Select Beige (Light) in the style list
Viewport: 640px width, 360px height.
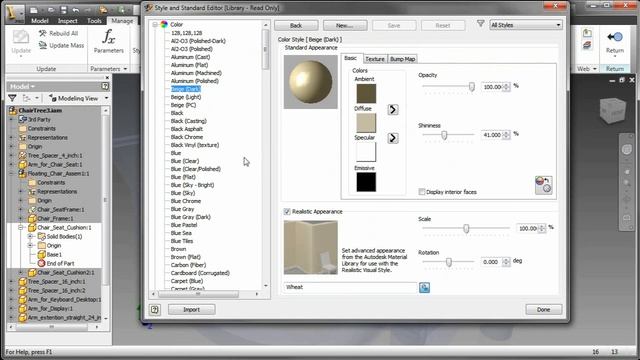click(186, 97)
